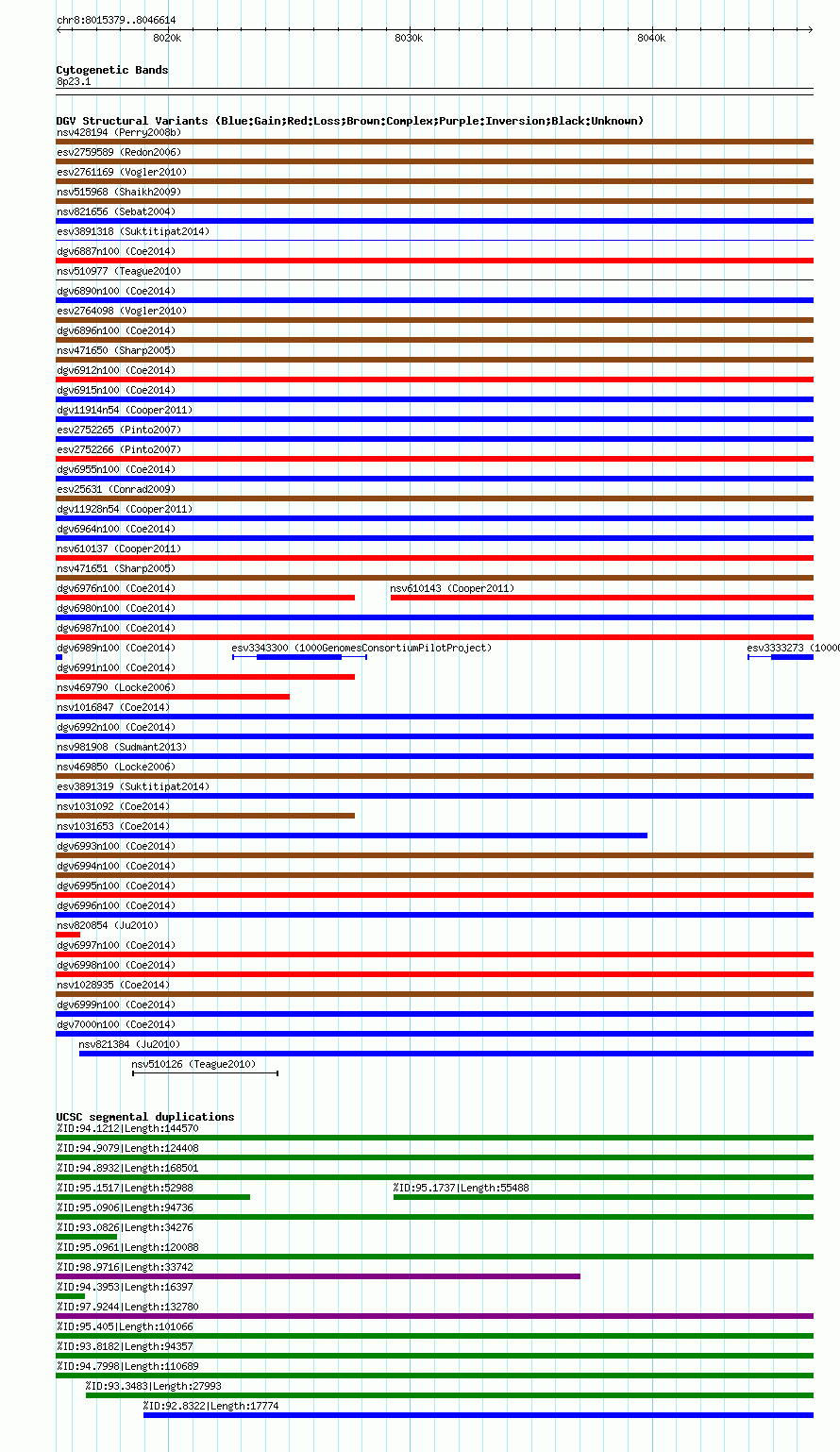Select %ID:93.8182|Length:94357 duplication label
The width and height of the screenshot is (840, 1452).
[x=125, y=1346]
